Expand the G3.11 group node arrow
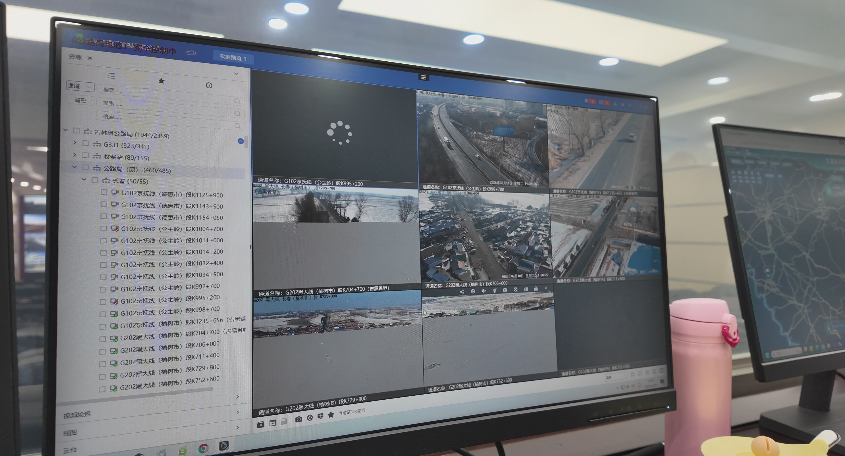The height and width of the screenshot is (456, 845). (x=74, y=144)
